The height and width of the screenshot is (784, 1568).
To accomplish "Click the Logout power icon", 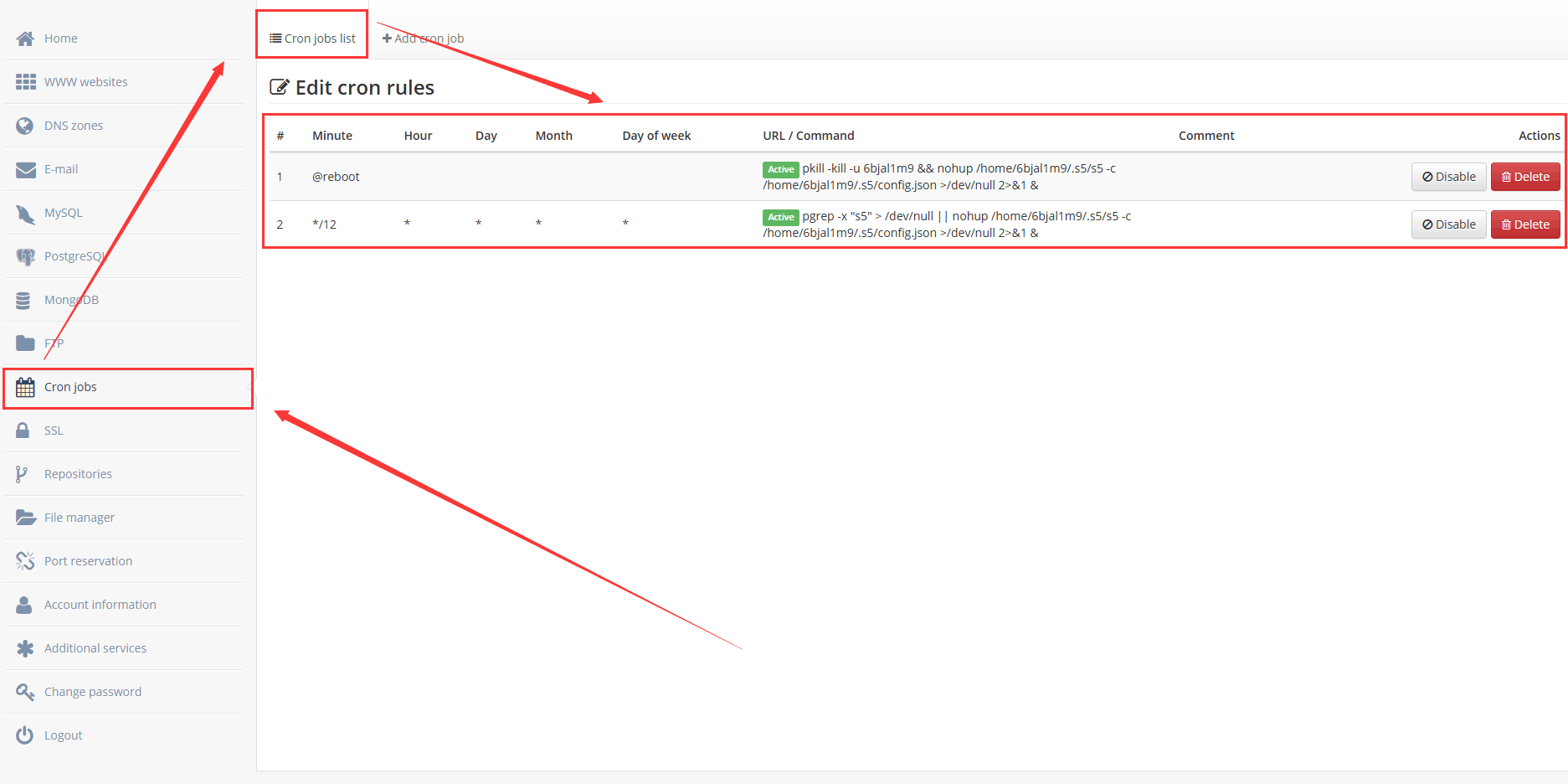I will click(x=25, y=735).
